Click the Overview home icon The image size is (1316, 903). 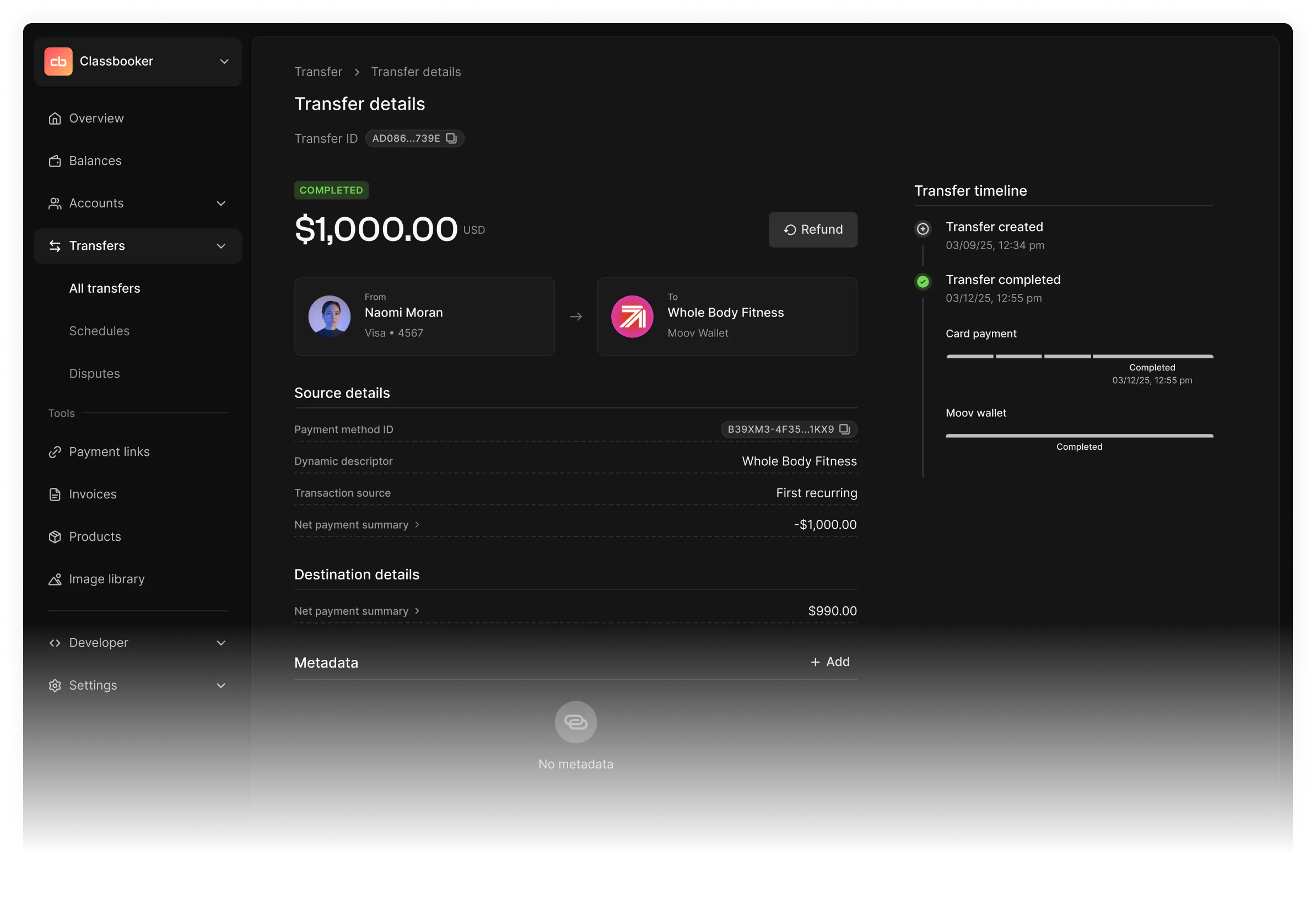(x=55, y=119)
